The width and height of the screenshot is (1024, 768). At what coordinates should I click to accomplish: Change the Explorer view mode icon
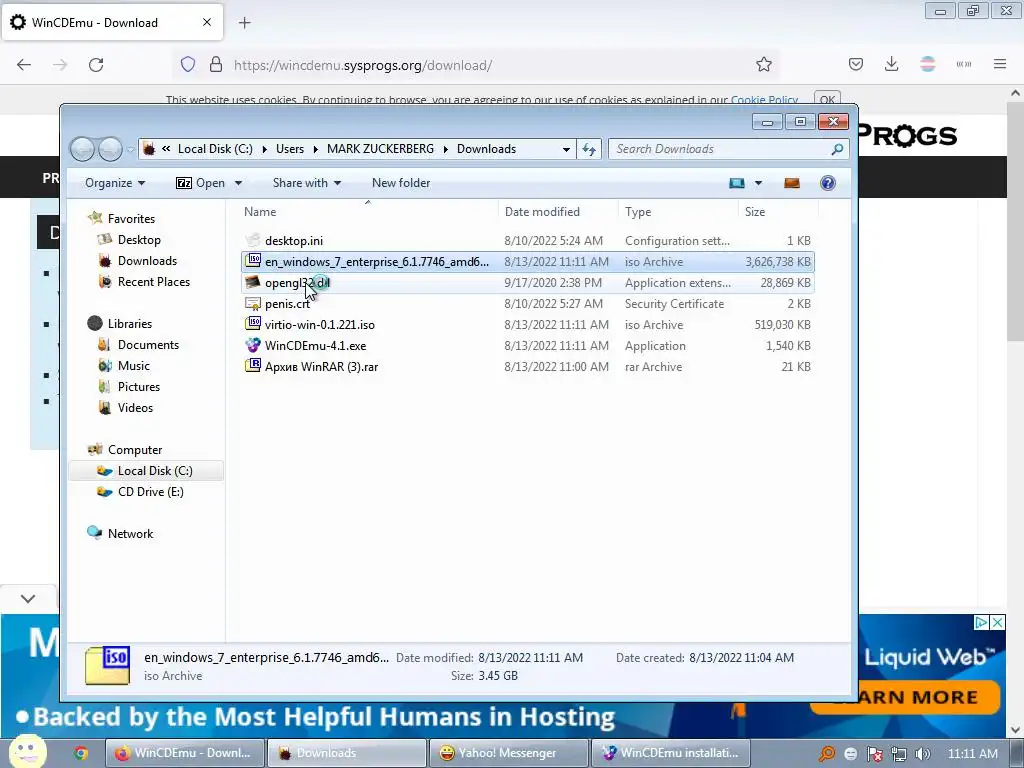(x=737, y=183)
